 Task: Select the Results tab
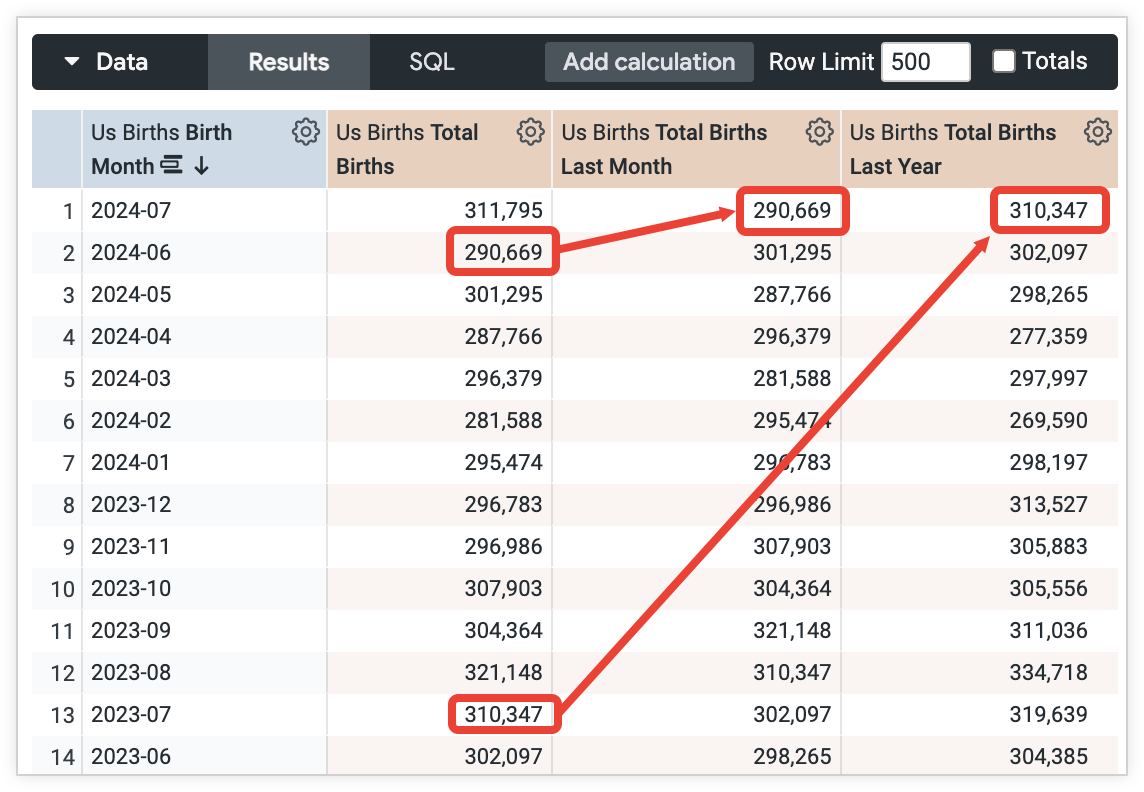coord(288,61)
